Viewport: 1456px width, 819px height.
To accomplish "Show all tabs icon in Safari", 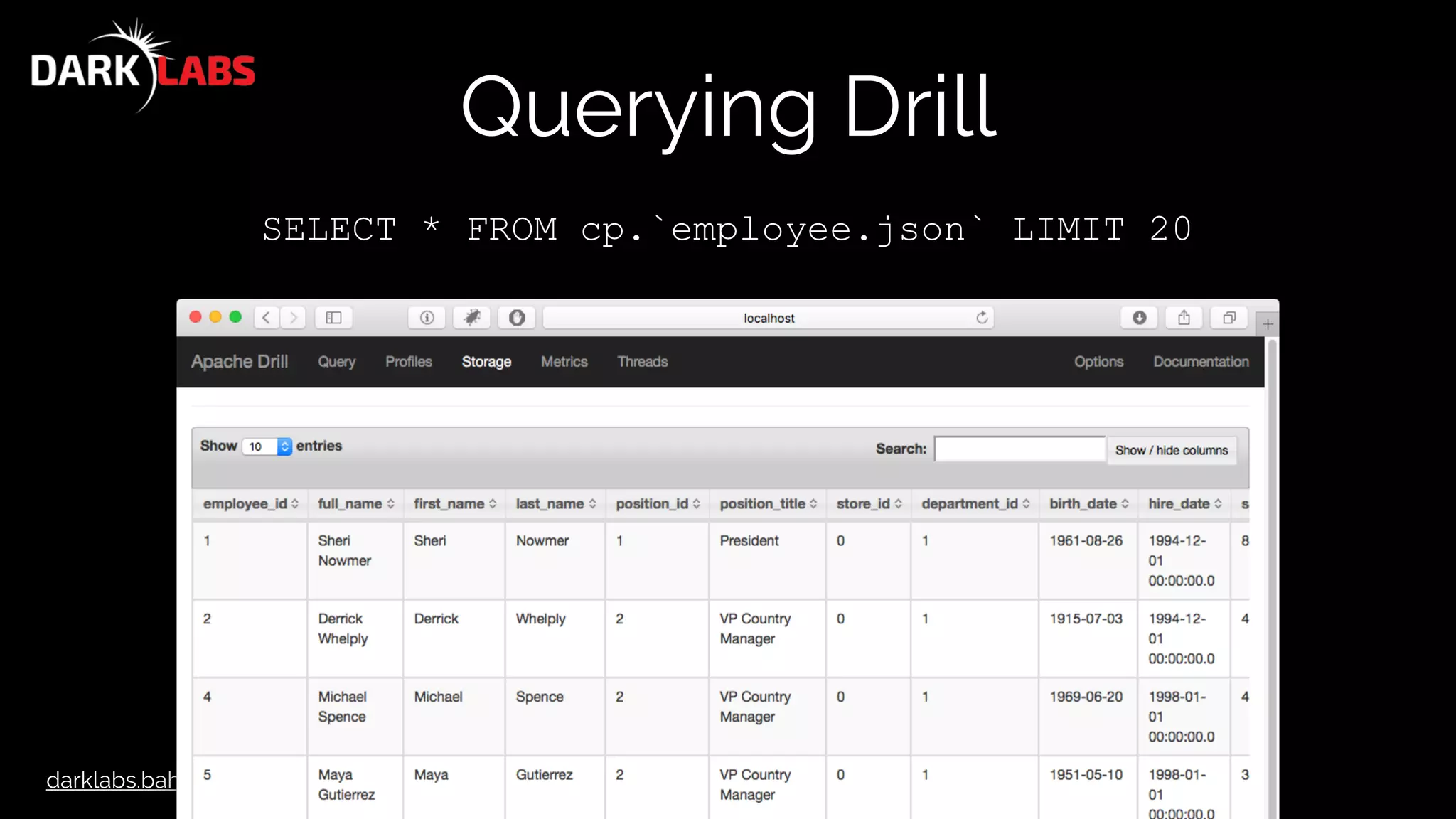I will pos(1229,318).
